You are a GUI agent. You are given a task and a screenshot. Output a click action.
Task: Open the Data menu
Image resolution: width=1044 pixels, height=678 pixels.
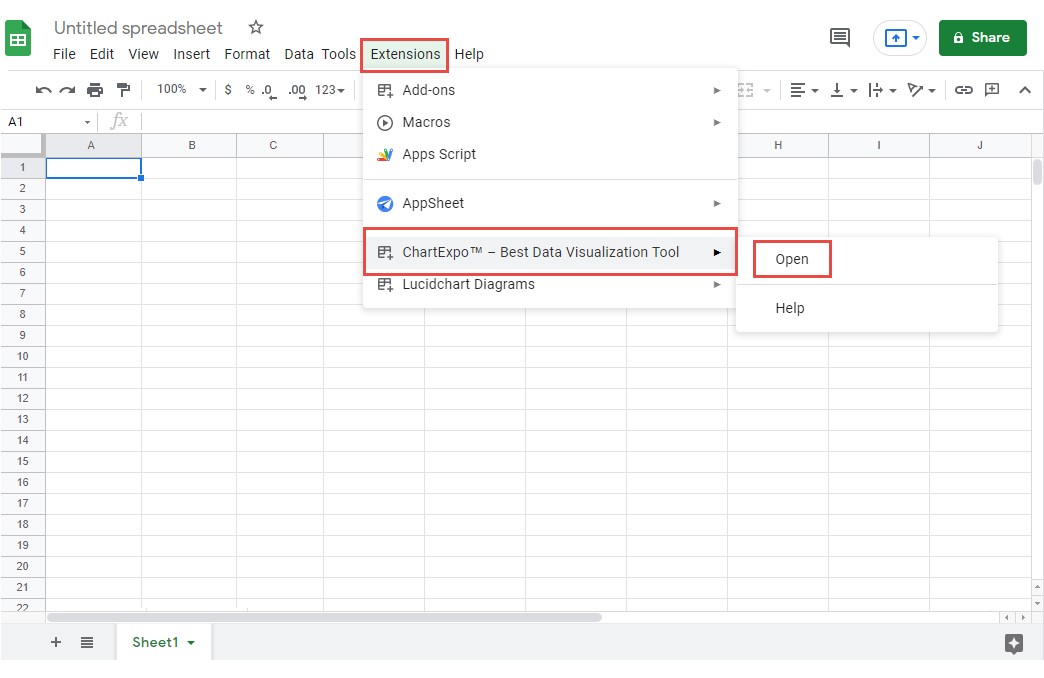pyautogui.click(x=299, y=54)
